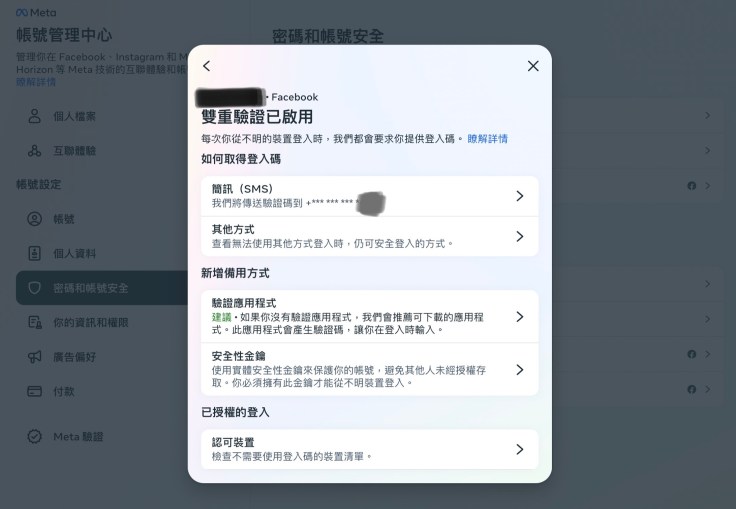Expand the 安全性金鑰 row chevron
The height and width of the screenshot is (509, 736).
click(519, 369)
